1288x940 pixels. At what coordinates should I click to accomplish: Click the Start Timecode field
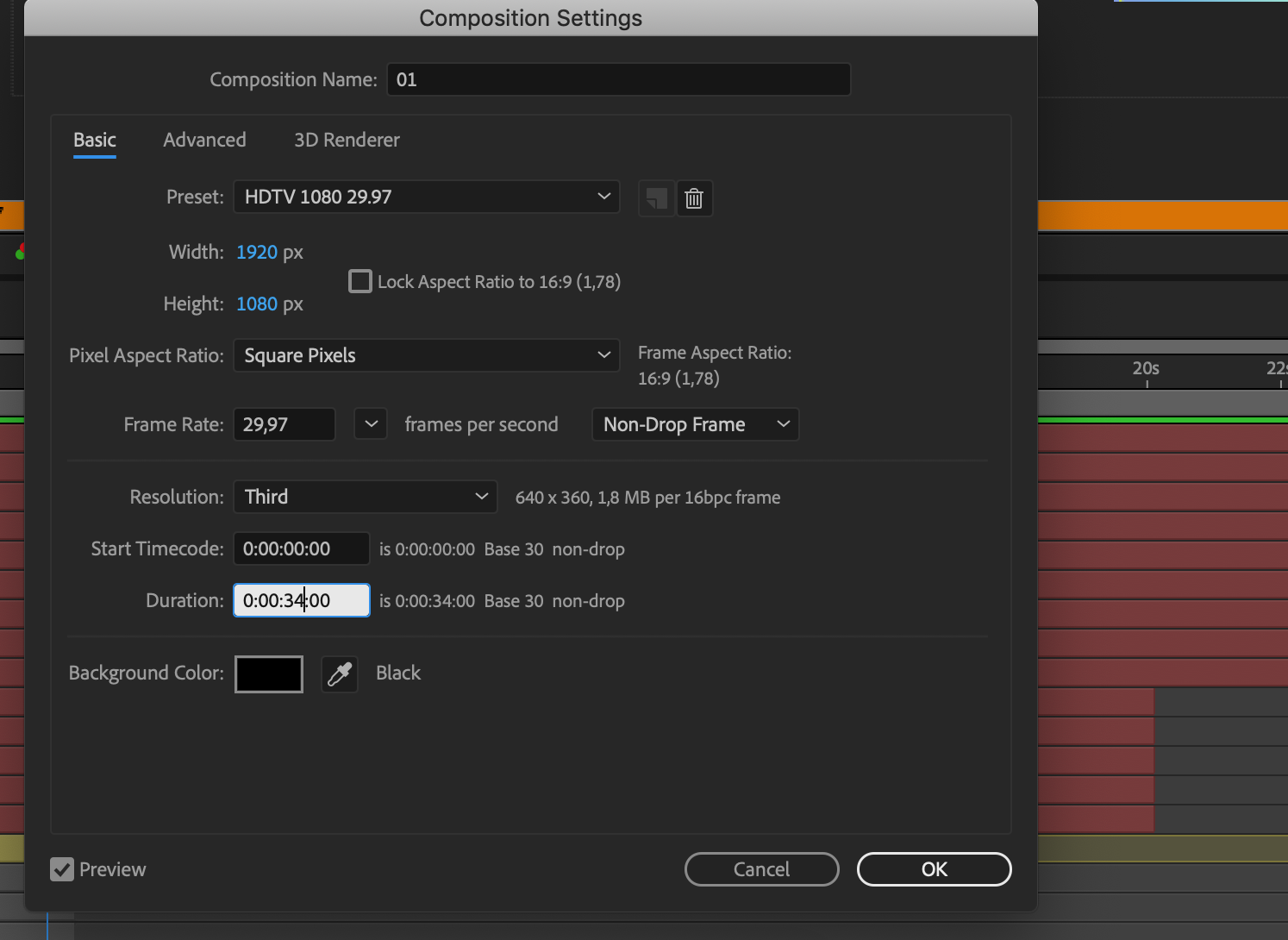click(x=301, y=548)
